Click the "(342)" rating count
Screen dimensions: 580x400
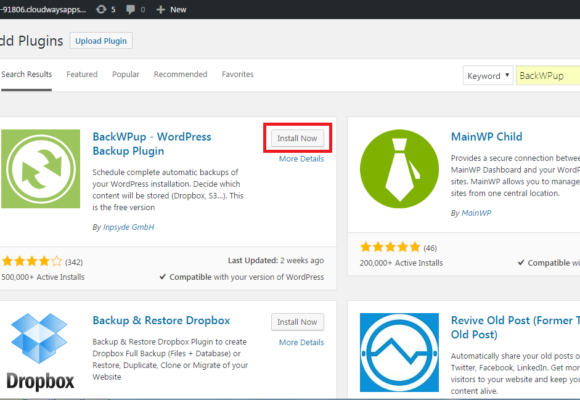74,262
